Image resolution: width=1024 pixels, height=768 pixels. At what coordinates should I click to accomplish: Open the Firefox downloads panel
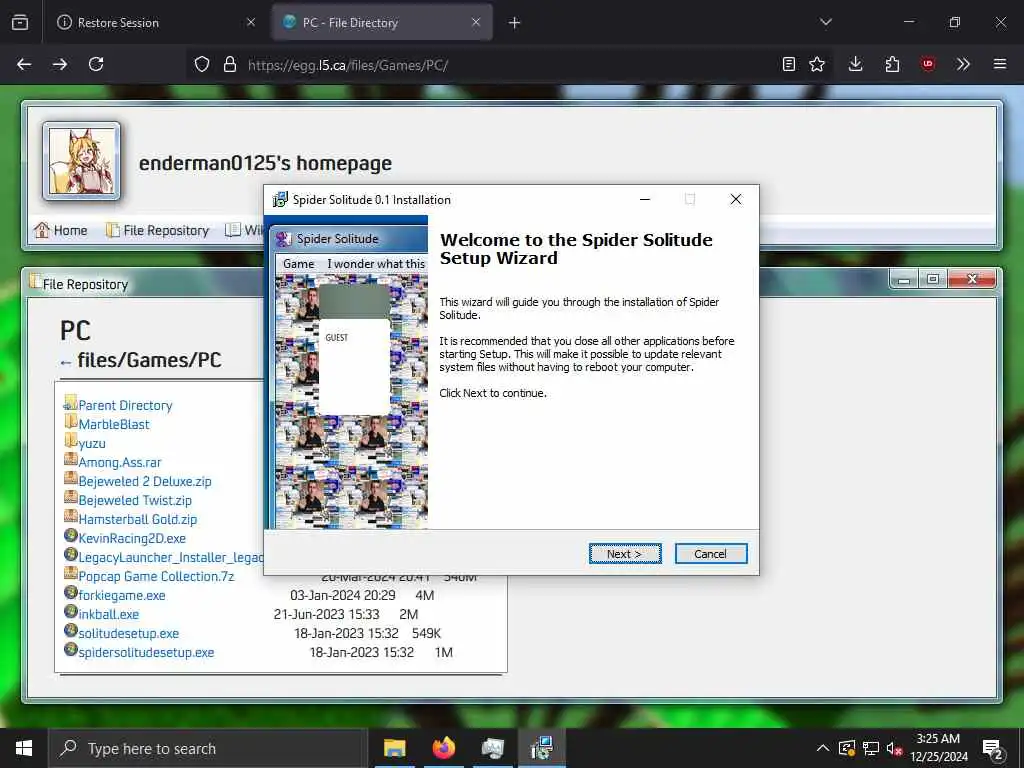pyautogui.click(x=856, y=64)
